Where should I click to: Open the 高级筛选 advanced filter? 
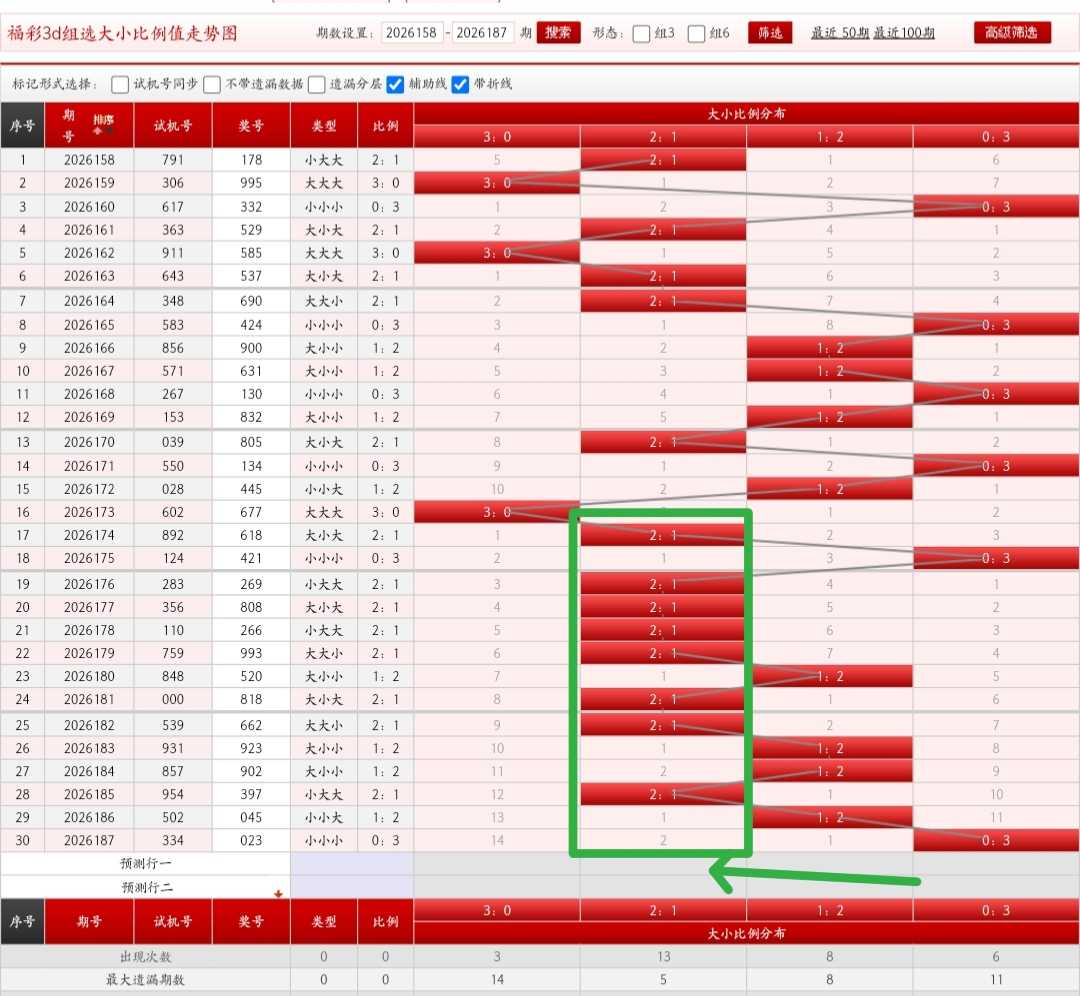pyautogui.click(x=1012, y=32)
